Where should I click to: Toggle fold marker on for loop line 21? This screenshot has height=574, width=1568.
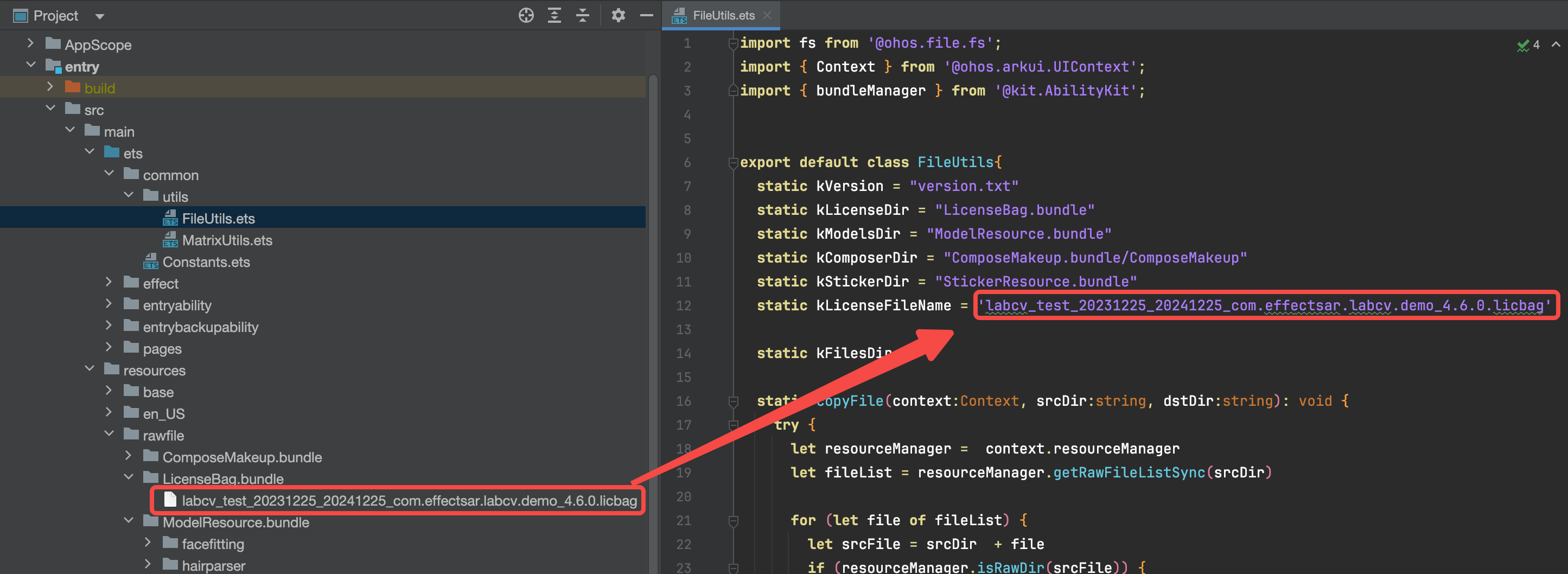[x=733, y=520]
